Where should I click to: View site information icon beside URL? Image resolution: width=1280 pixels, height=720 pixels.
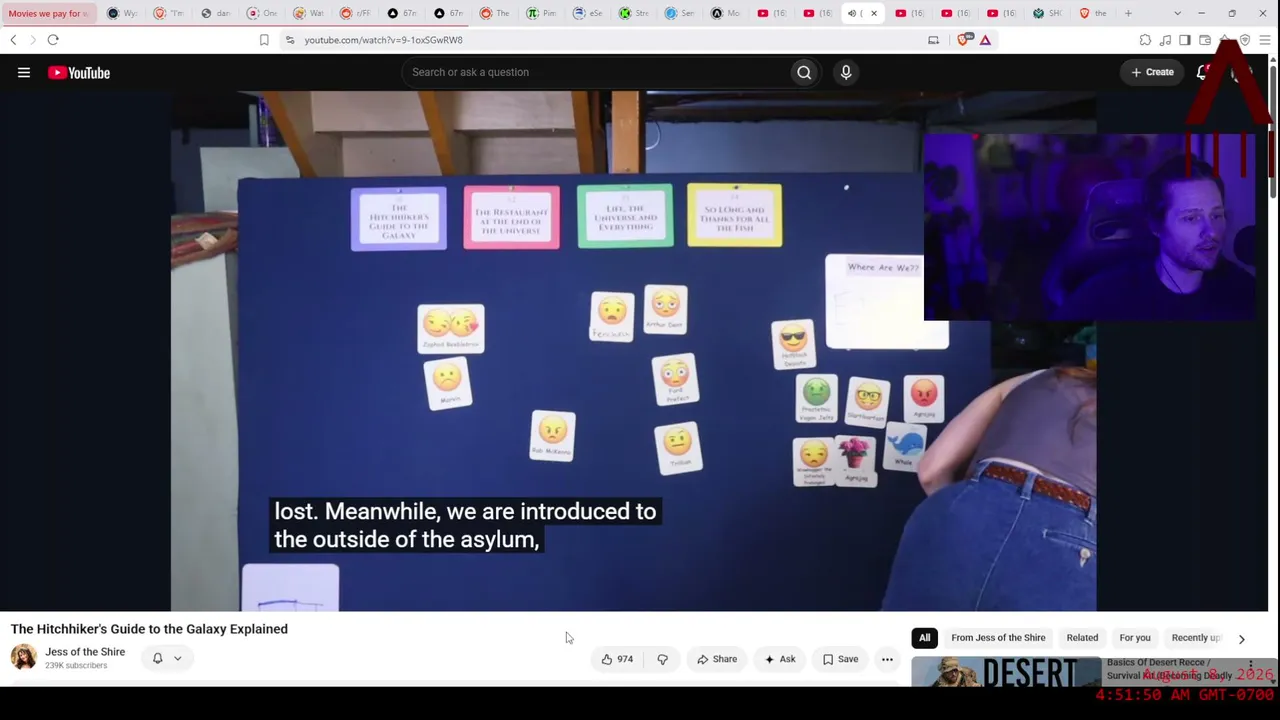(x=289, y=40)
